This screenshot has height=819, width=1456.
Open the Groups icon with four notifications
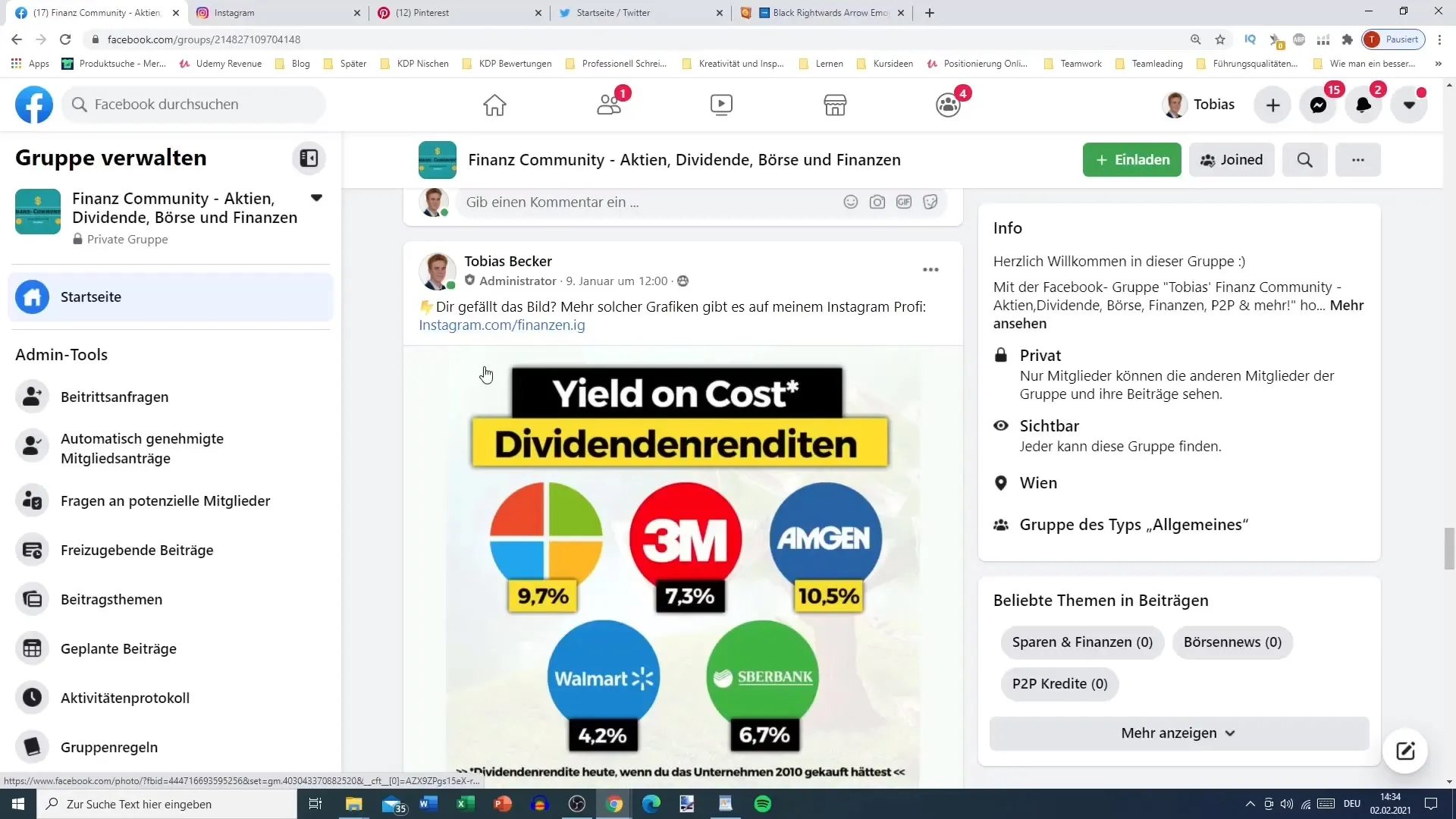pyautogui.click(x=948, y=105)
